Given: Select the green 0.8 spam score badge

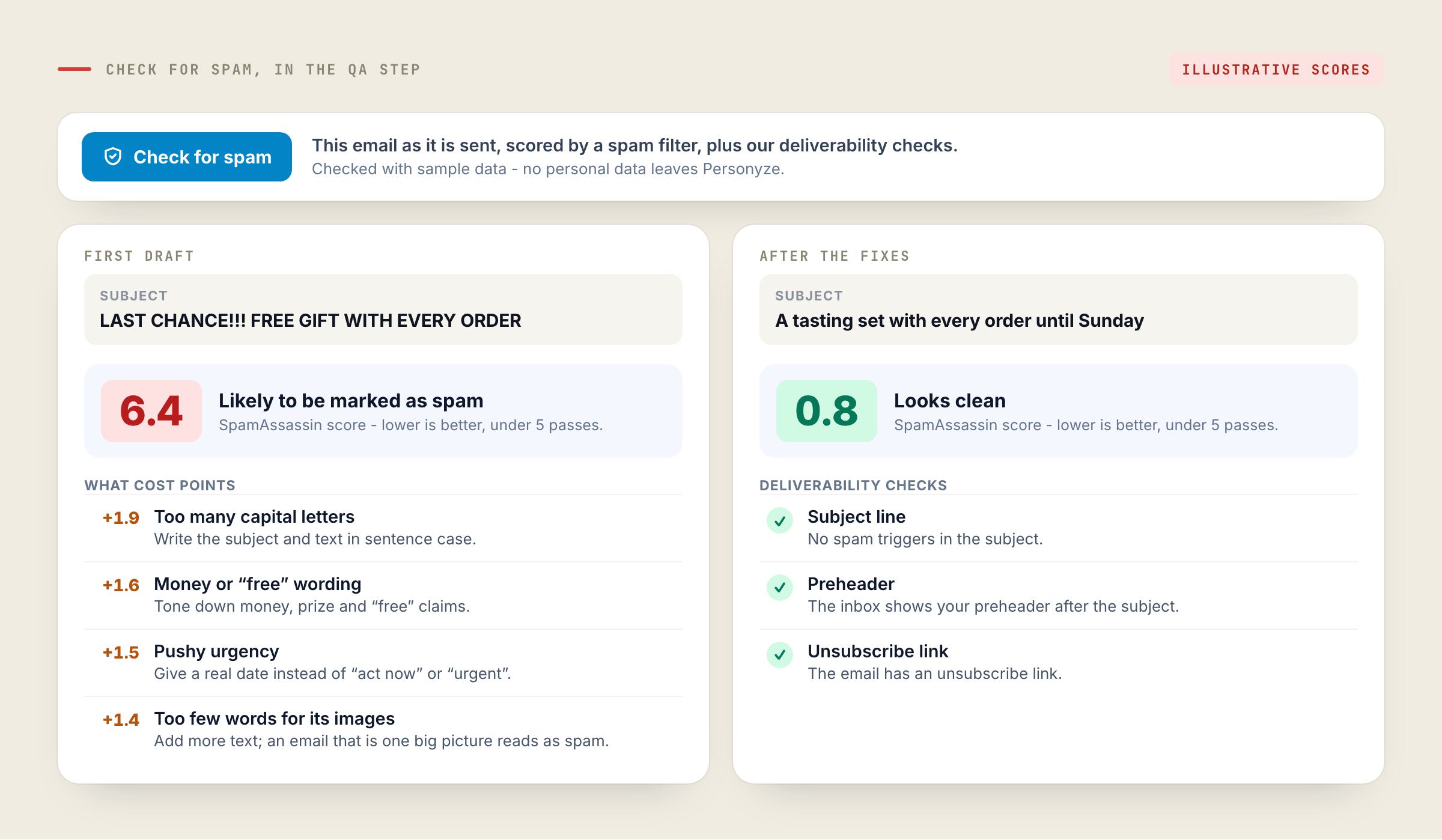Looking at the screenshot, I should (x=827, y=411).
